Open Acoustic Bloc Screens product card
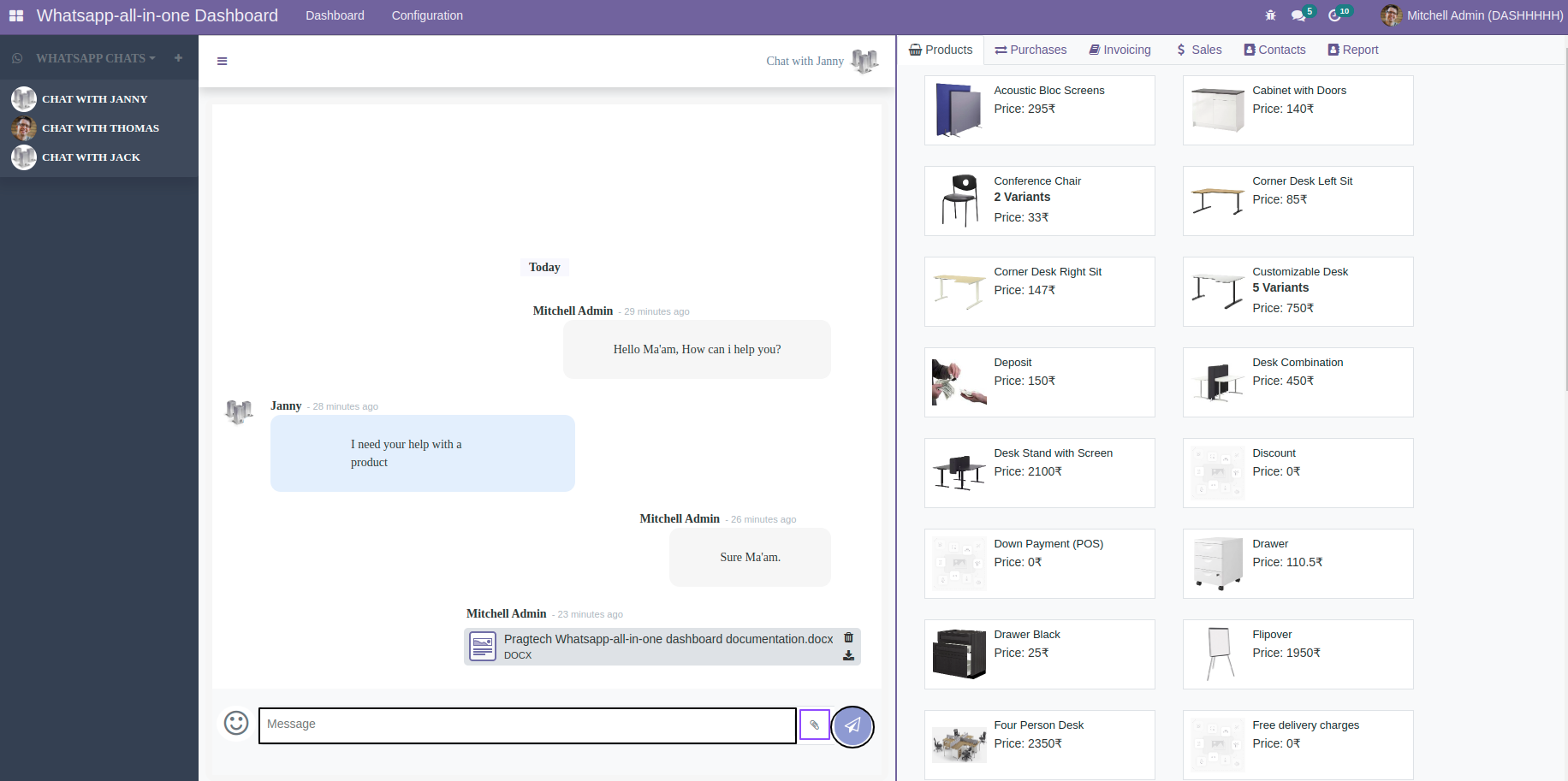Screen dimensions: 1568x781 pyautogui.click(x=1039, y=110)
